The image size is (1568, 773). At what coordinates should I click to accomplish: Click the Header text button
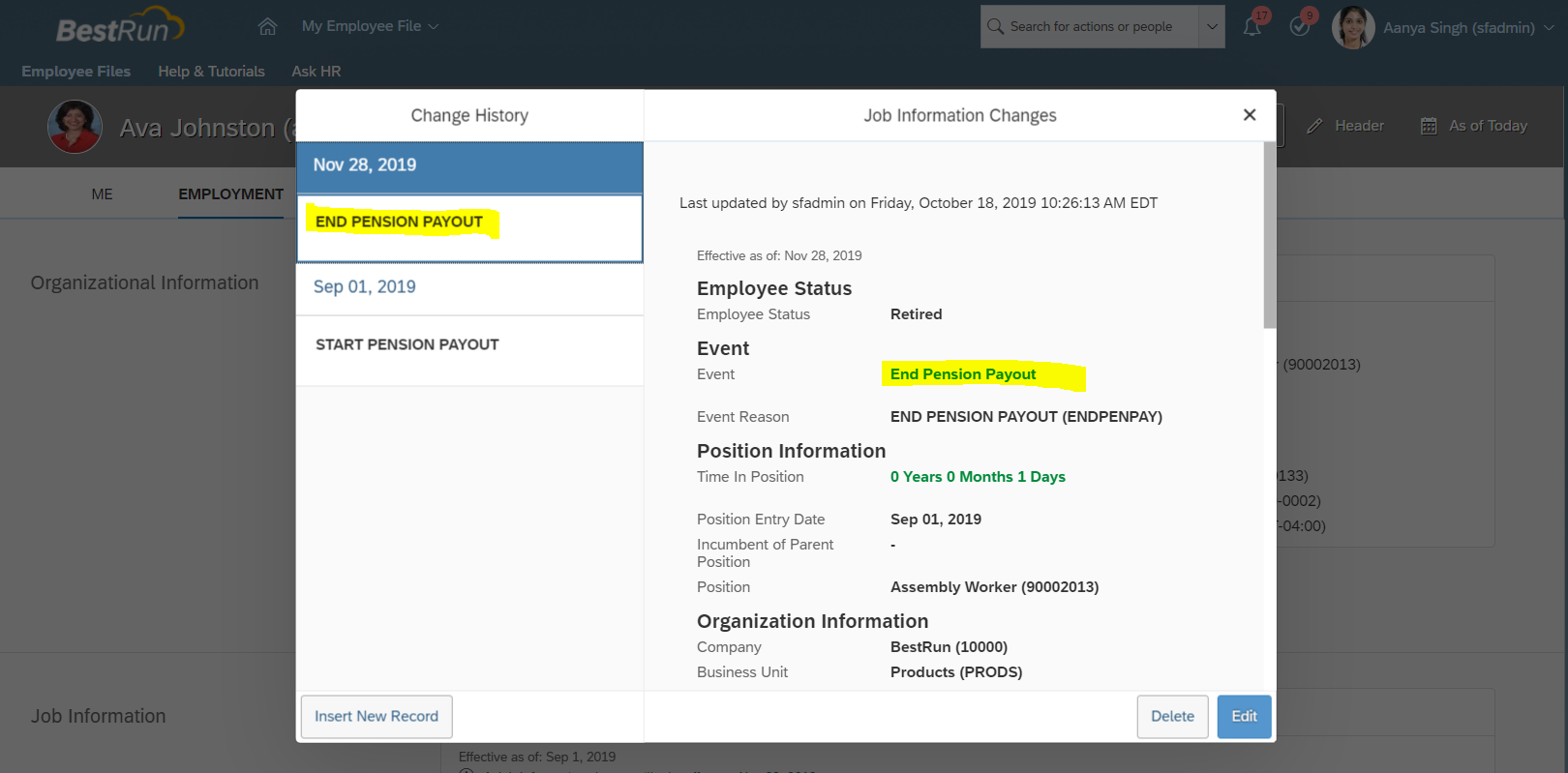click(1359, 126)
